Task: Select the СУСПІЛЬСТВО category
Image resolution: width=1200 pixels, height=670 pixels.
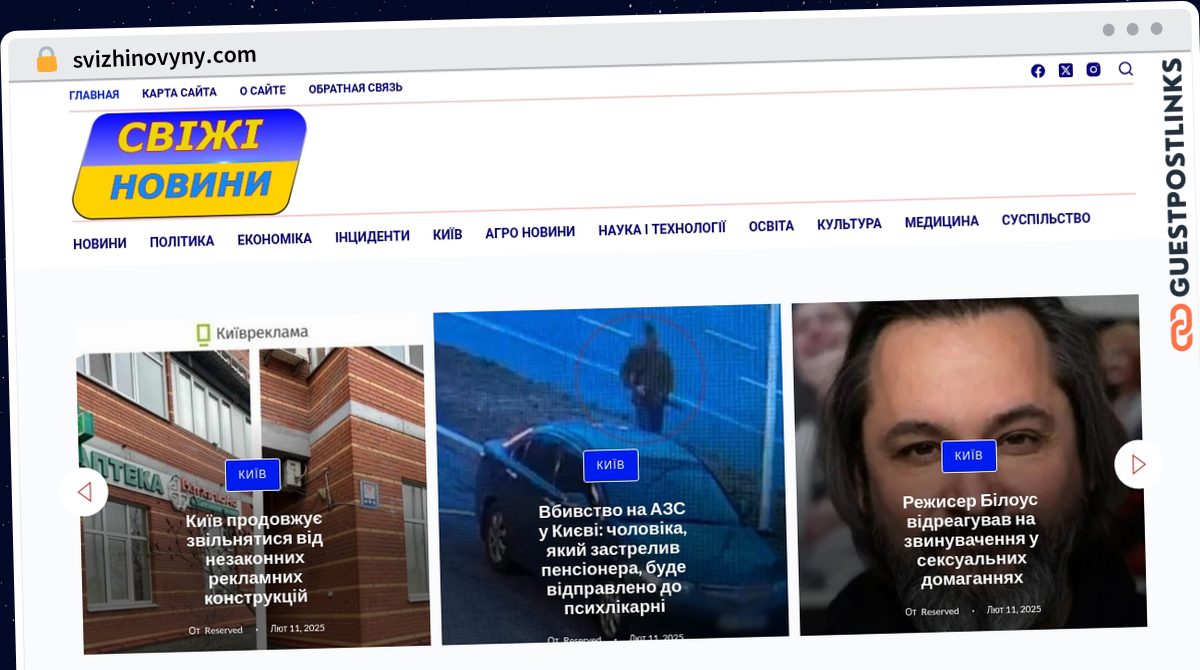Action: [x=1046, y=218]
